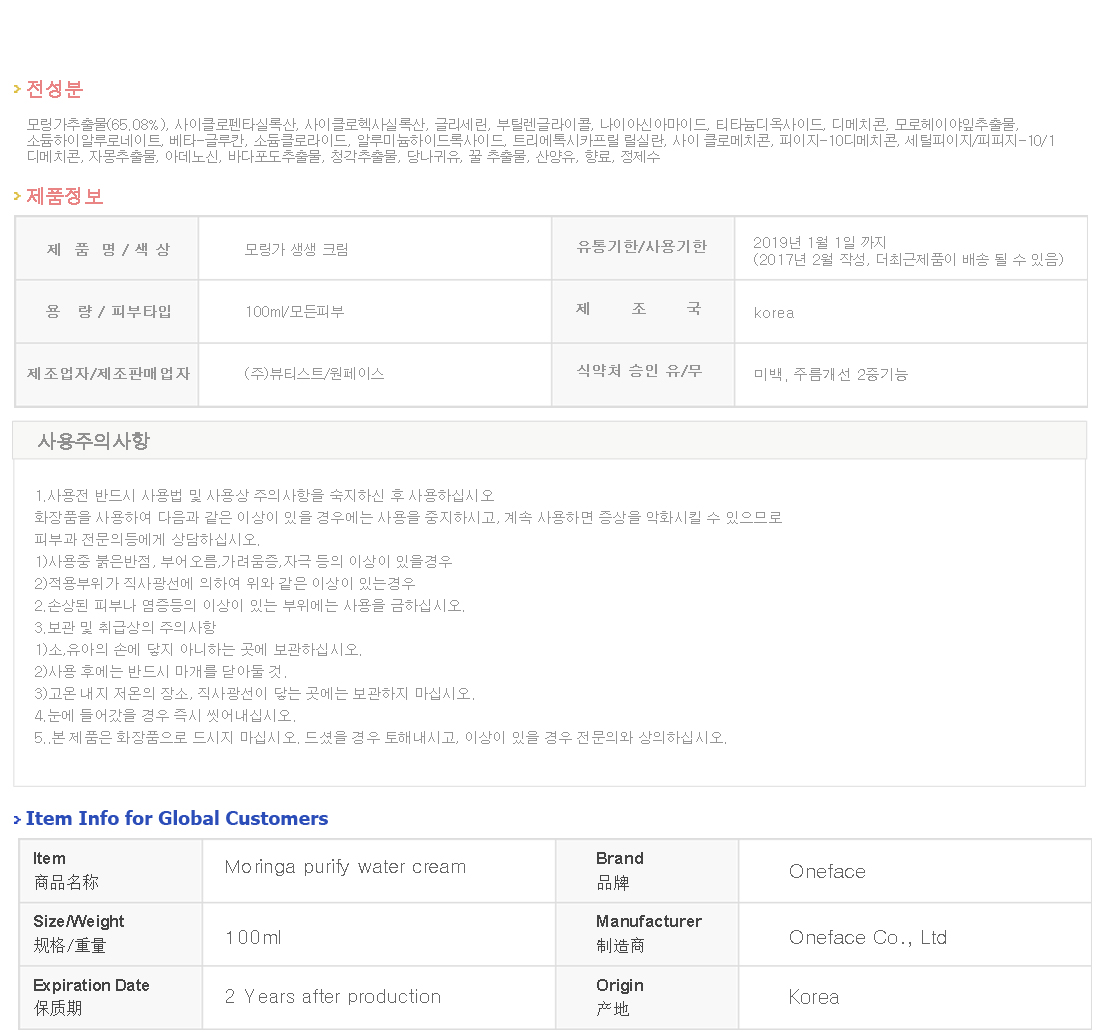The image size is (1100, 1035).
Task: Click the (주)뷰티스트/원페이스 manufacturer text
Action: coord(314,374)
